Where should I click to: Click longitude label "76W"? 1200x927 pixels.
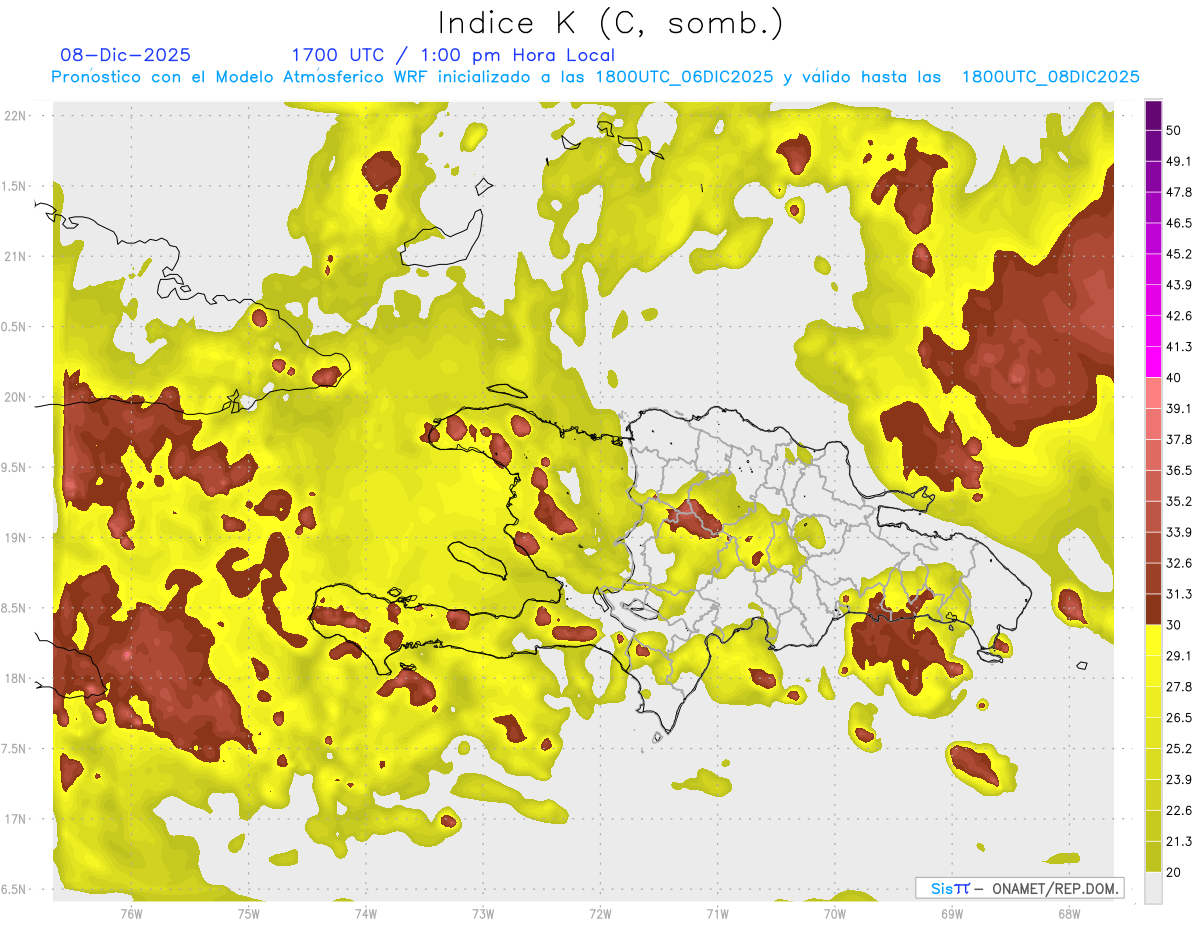131,914
